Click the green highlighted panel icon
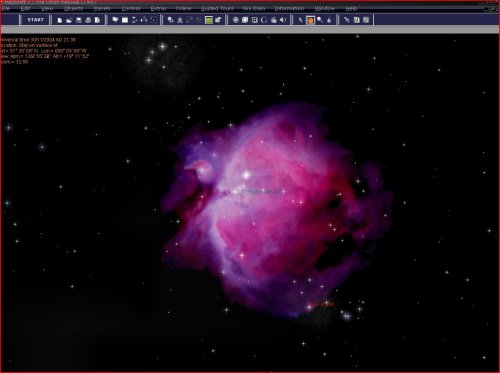 (x=209, y=20)
